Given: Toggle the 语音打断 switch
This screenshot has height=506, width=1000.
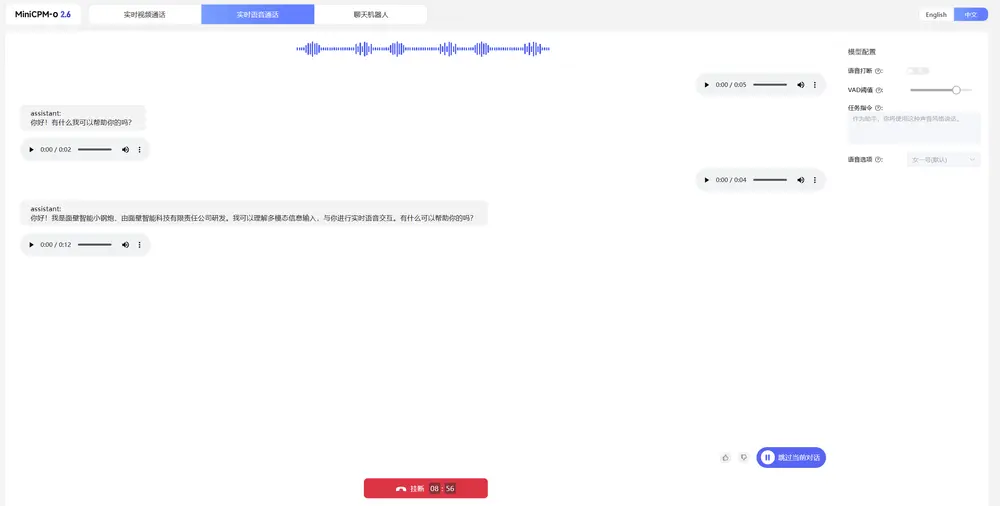Looking at the screenshot, I should click(918, 71).
